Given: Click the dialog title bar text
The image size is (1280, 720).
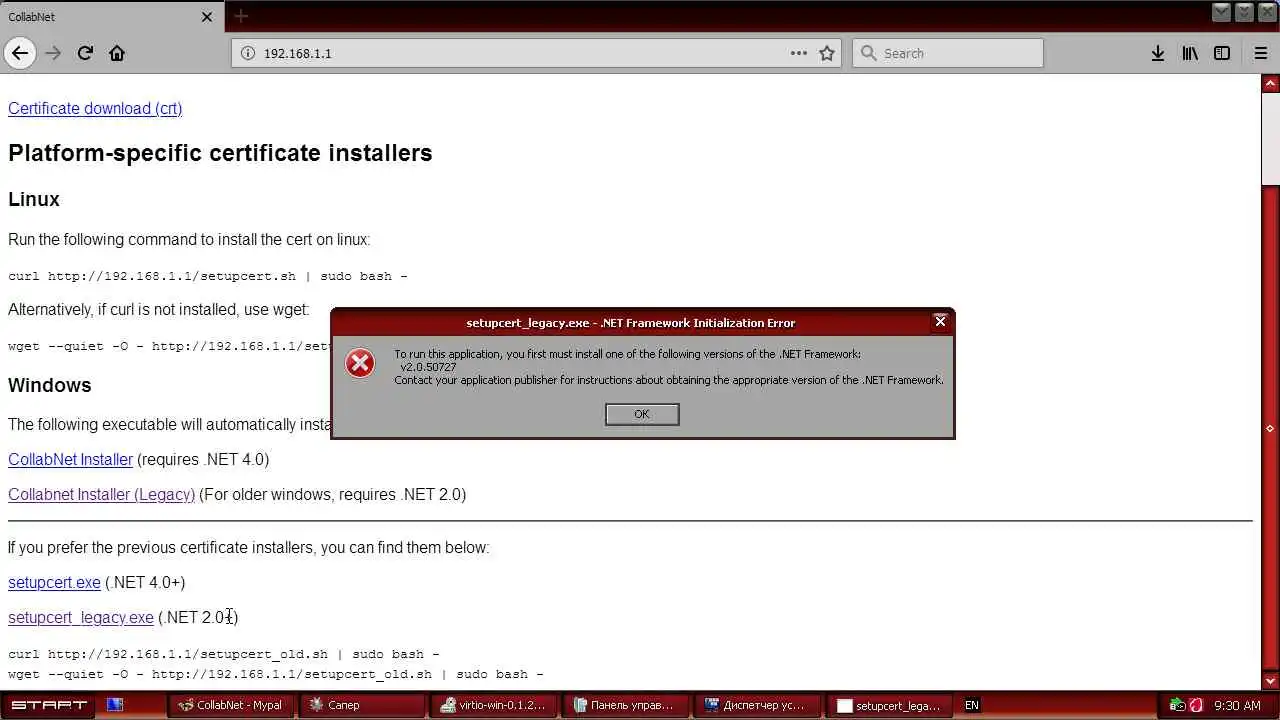Looking at the screenshot, I should [x=631, y=323].
